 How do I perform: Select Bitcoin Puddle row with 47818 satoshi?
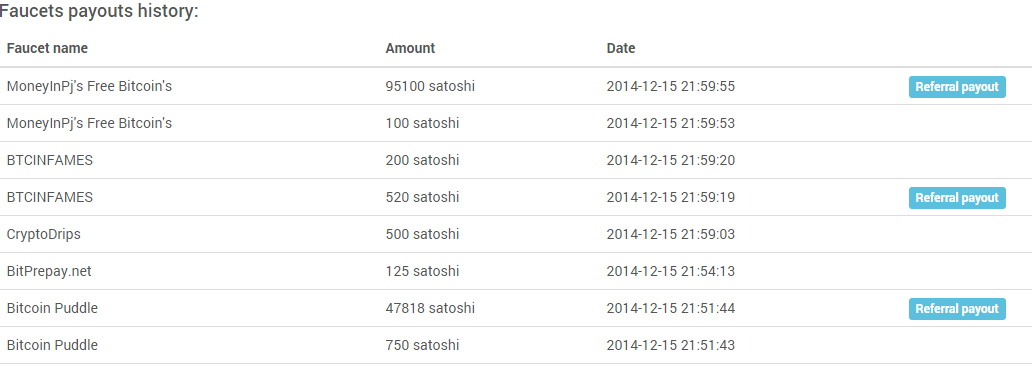click(516, 308)
